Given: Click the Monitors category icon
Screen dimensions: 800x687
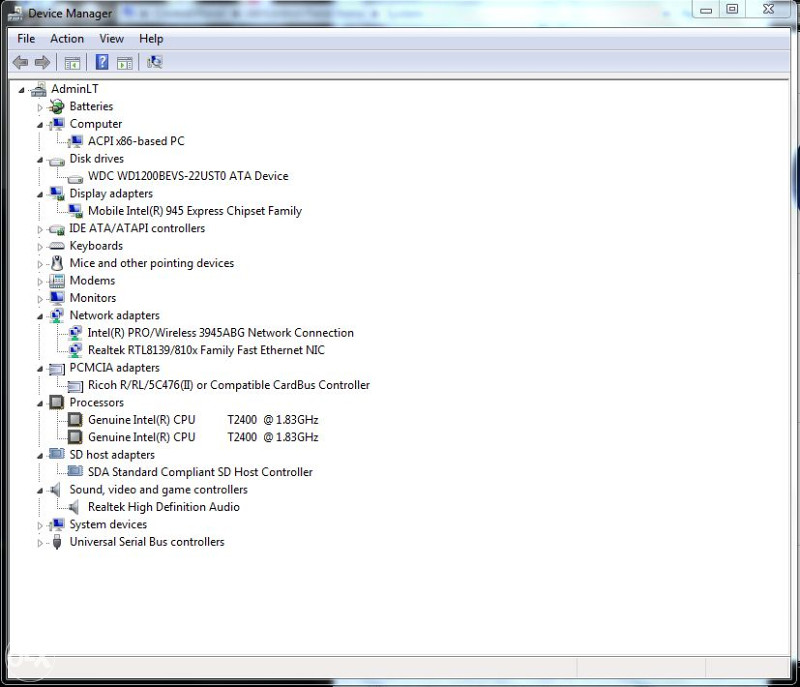Looking at the screenshot, I should click(x=57, y=297).
